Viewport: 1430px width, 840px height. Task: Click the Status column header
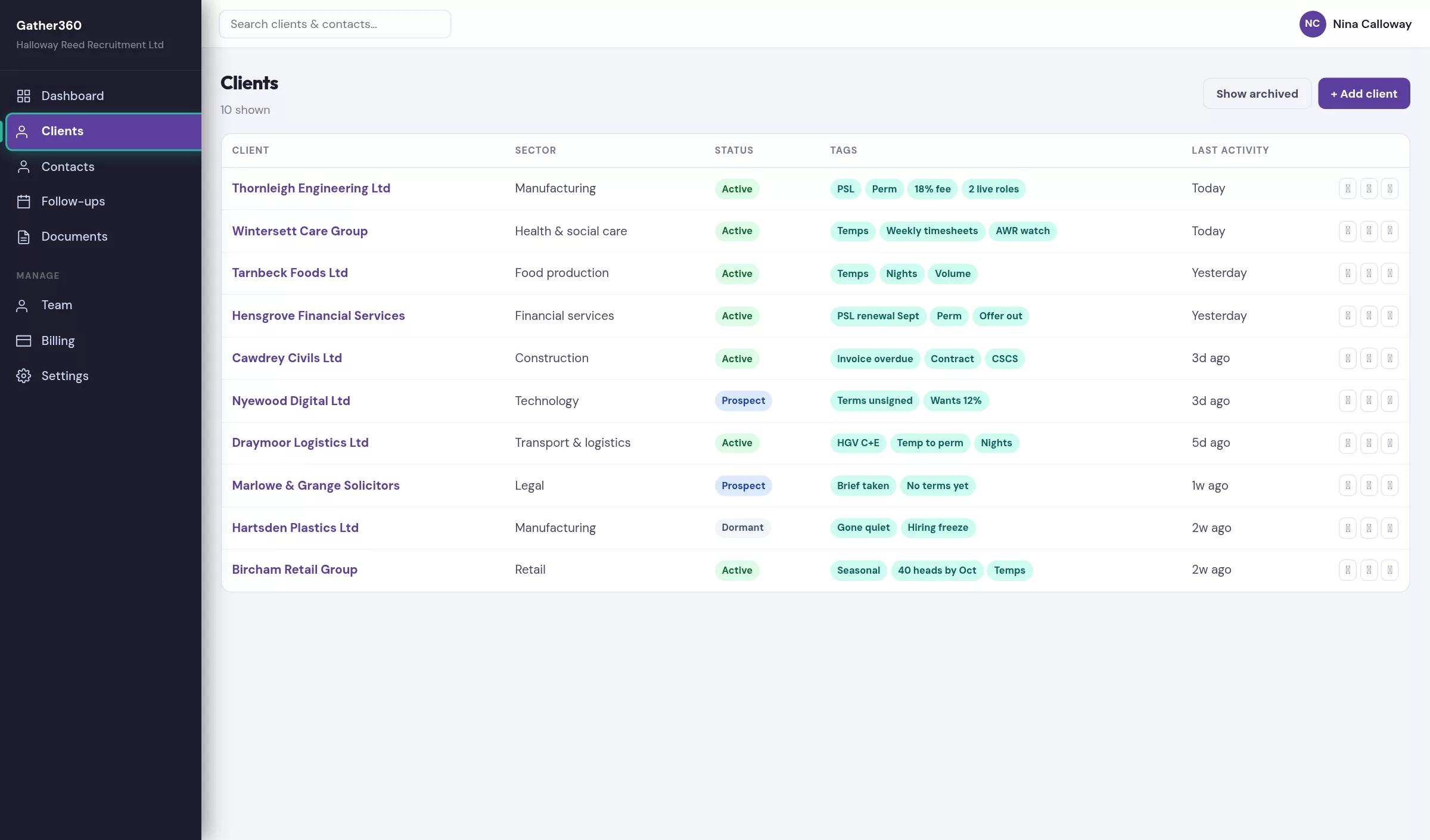tap(733, 150)
